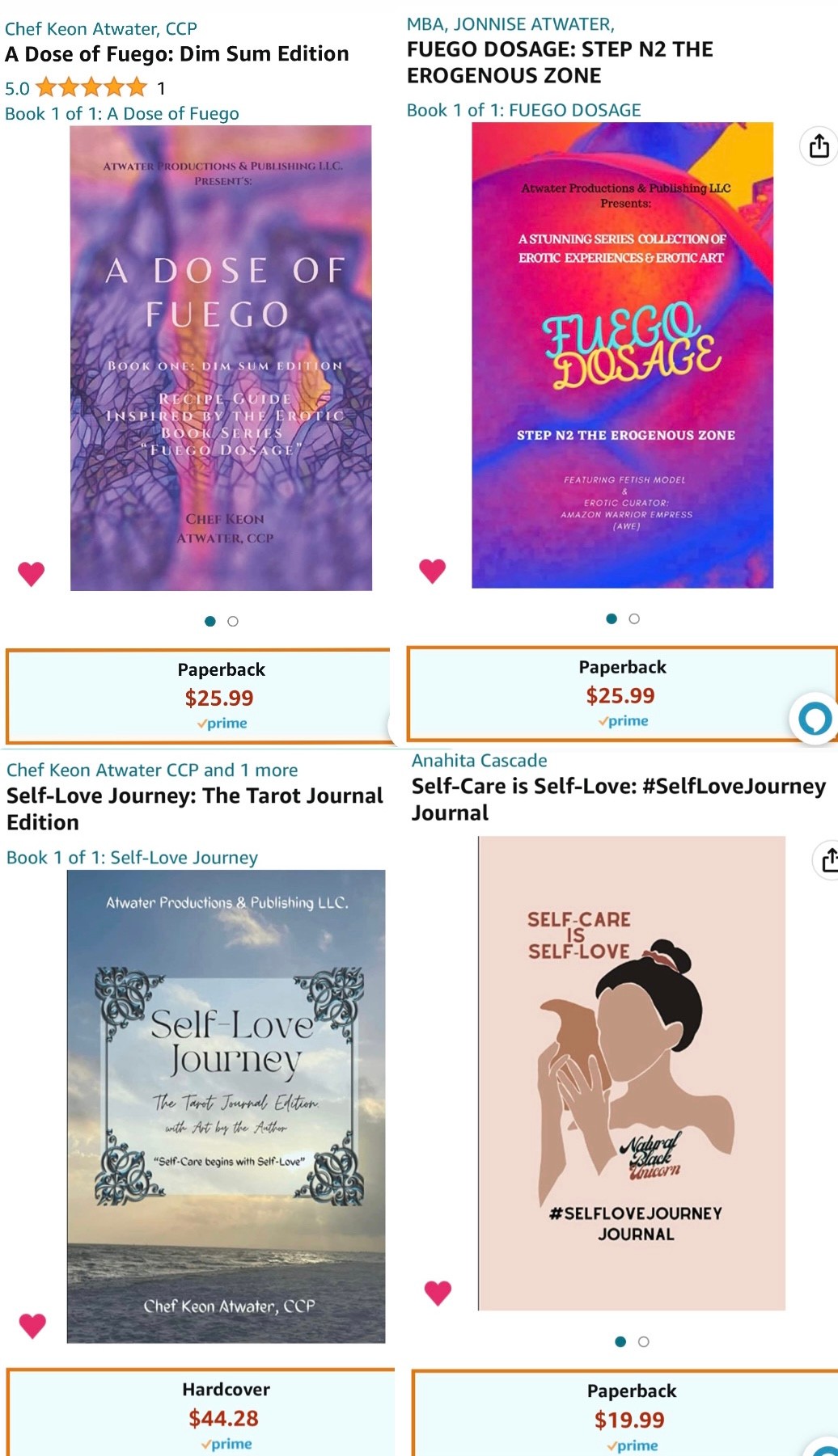Choose Paperback $19.99 format option
Viewport: 838px width, 1456px height.
point(624,1413)
